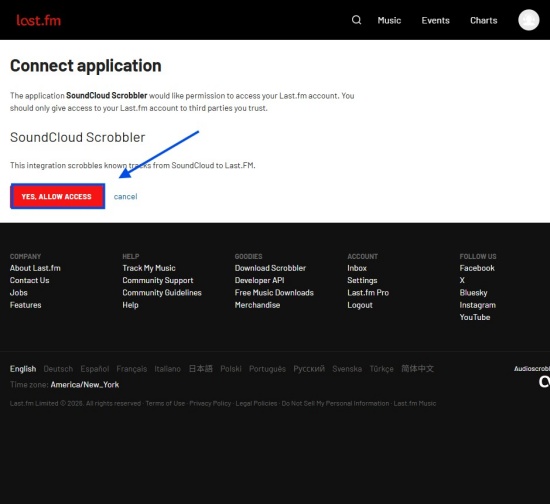Open the Events nav item
The width and height of the screenshot is (550, 504).
pos(435,20)
